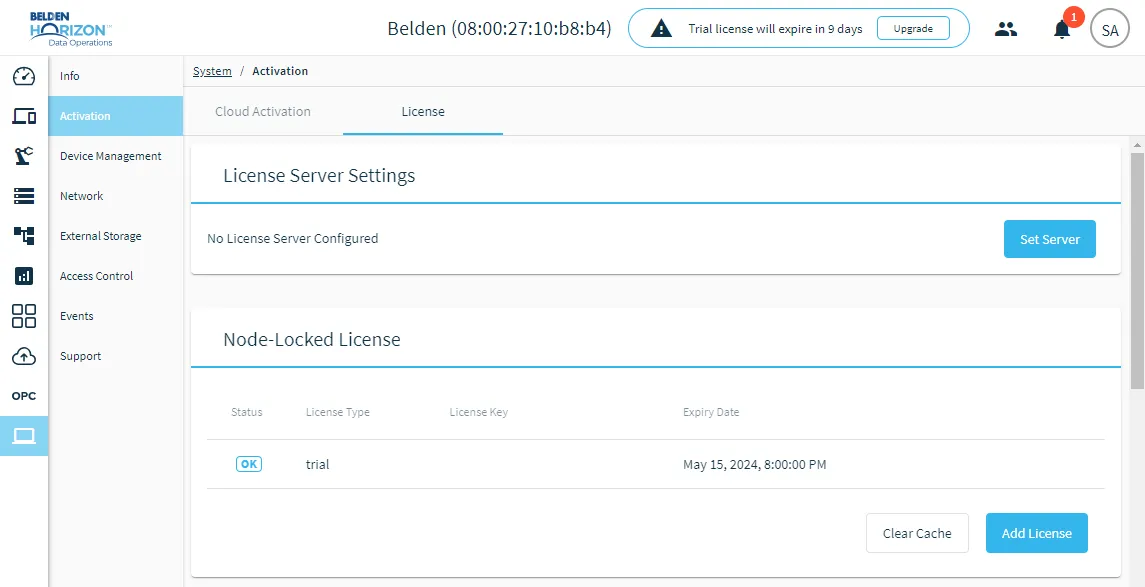Viewport: 1145px width, 587px height.
Task: Open the OPC icon in sidebar
Action: click(24, 396)
